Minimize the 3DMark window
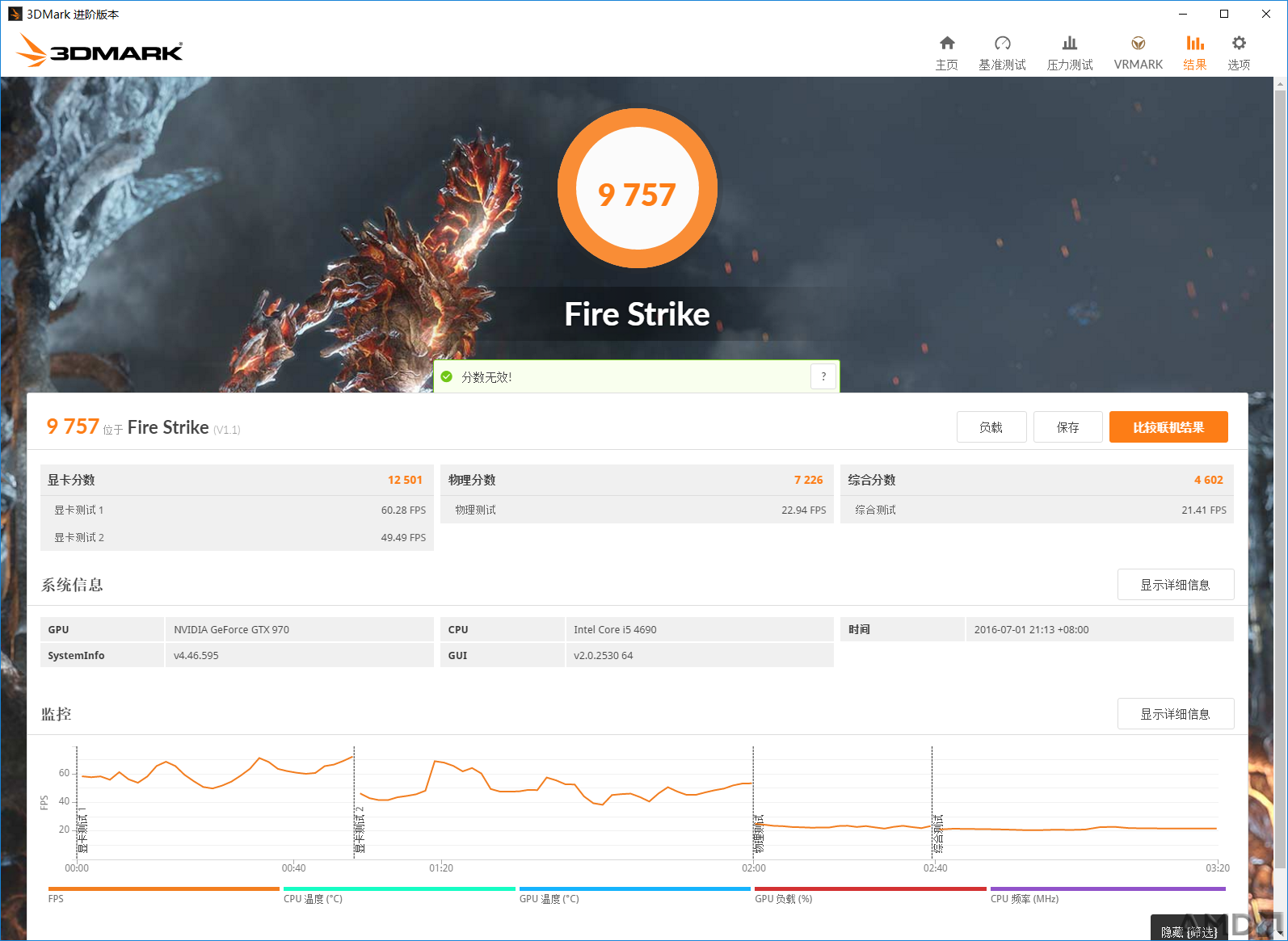Viewport: 1288px width, 941px height. (x=1183, y=14)
